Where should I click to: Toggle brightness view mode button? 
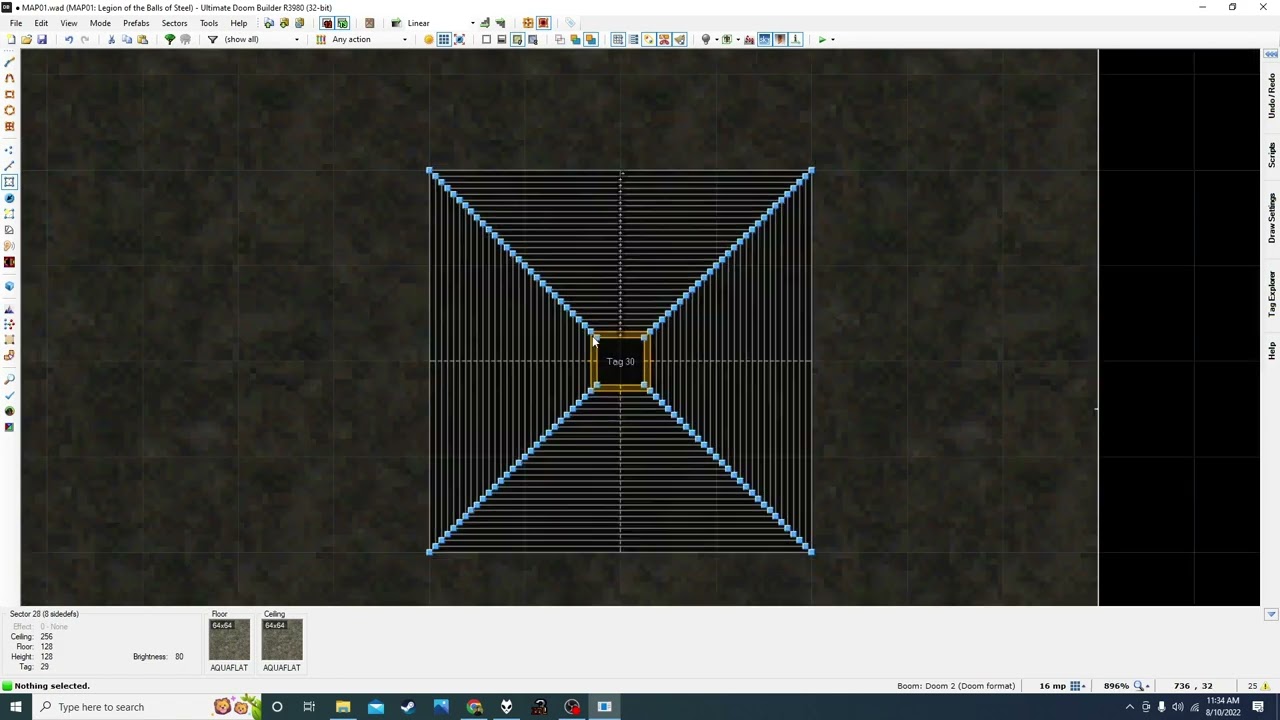[x=502, y=39]
